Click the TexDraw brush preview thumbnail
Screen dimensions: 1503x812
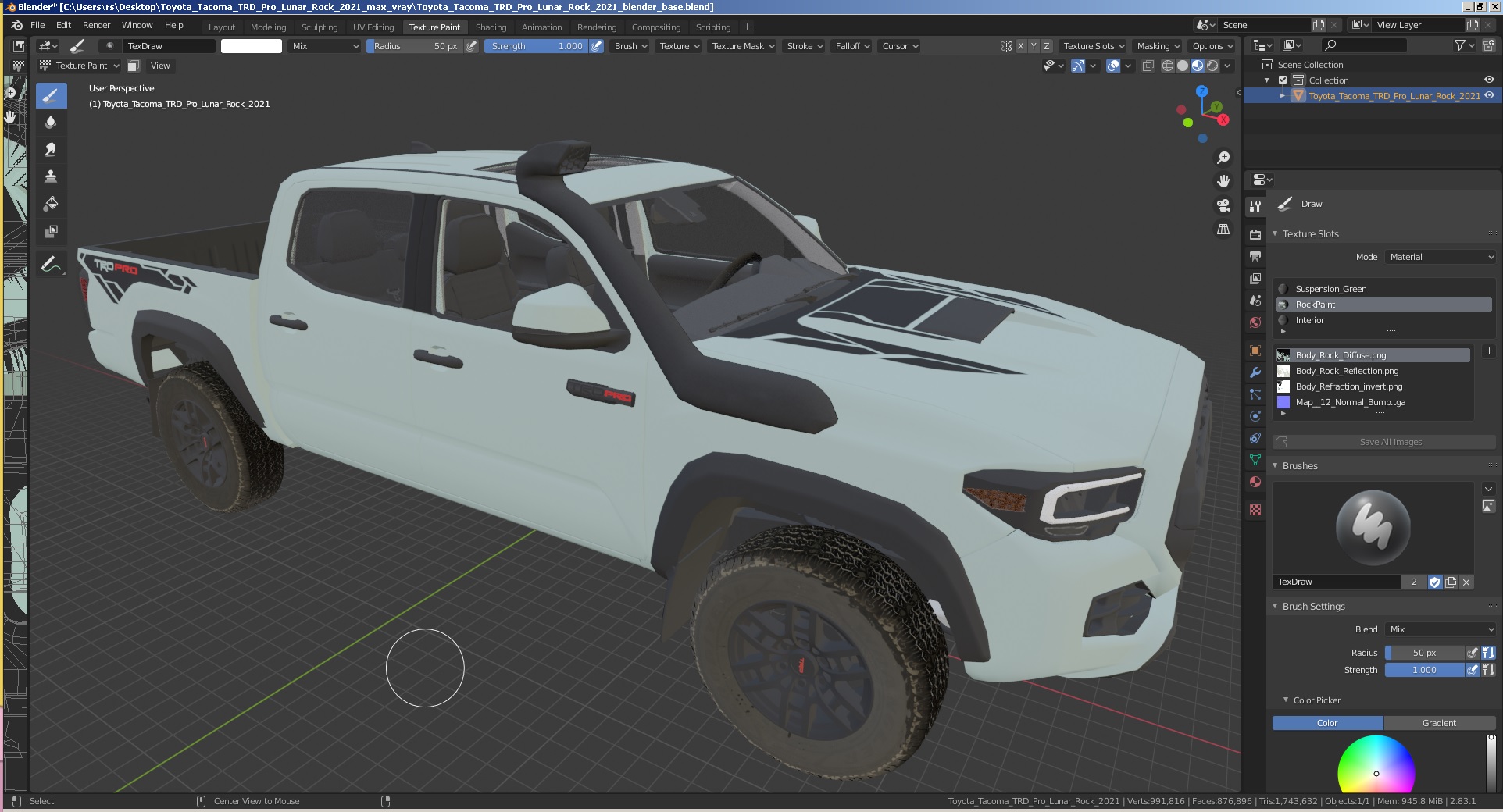[x=1373, y=529]
